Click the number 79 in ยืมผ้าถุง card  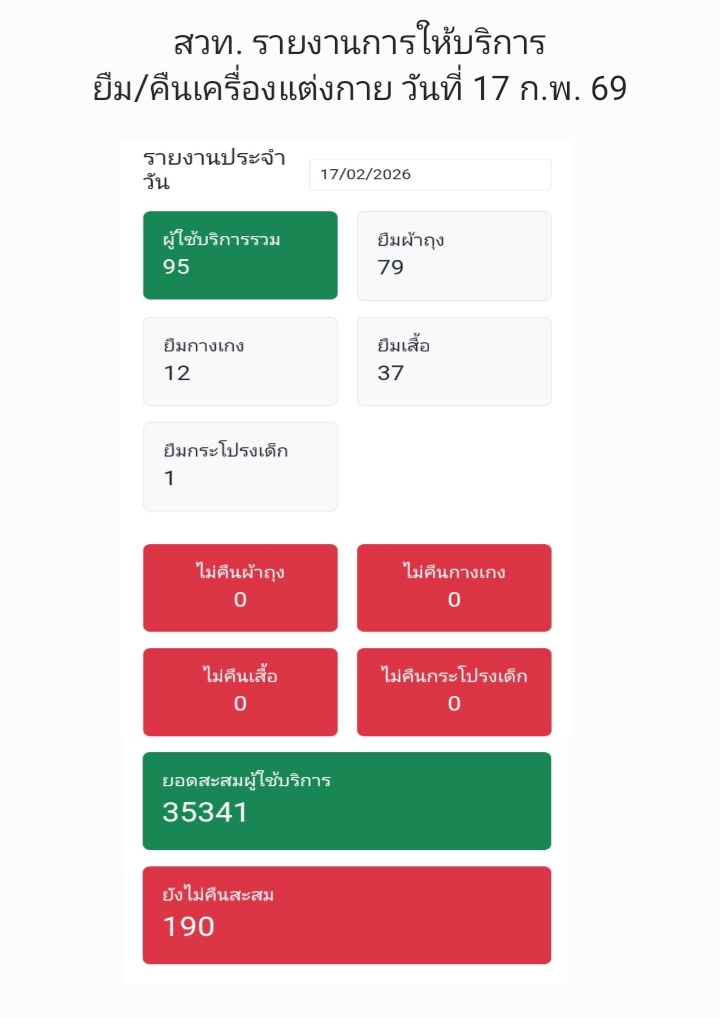(390, 267)
